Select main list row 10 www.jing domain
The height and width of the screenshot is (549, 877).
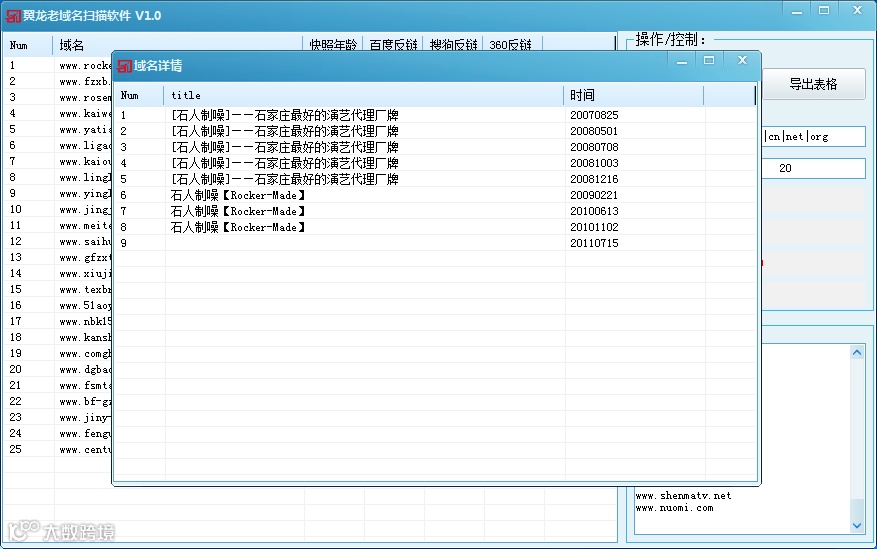coord(85,210)
